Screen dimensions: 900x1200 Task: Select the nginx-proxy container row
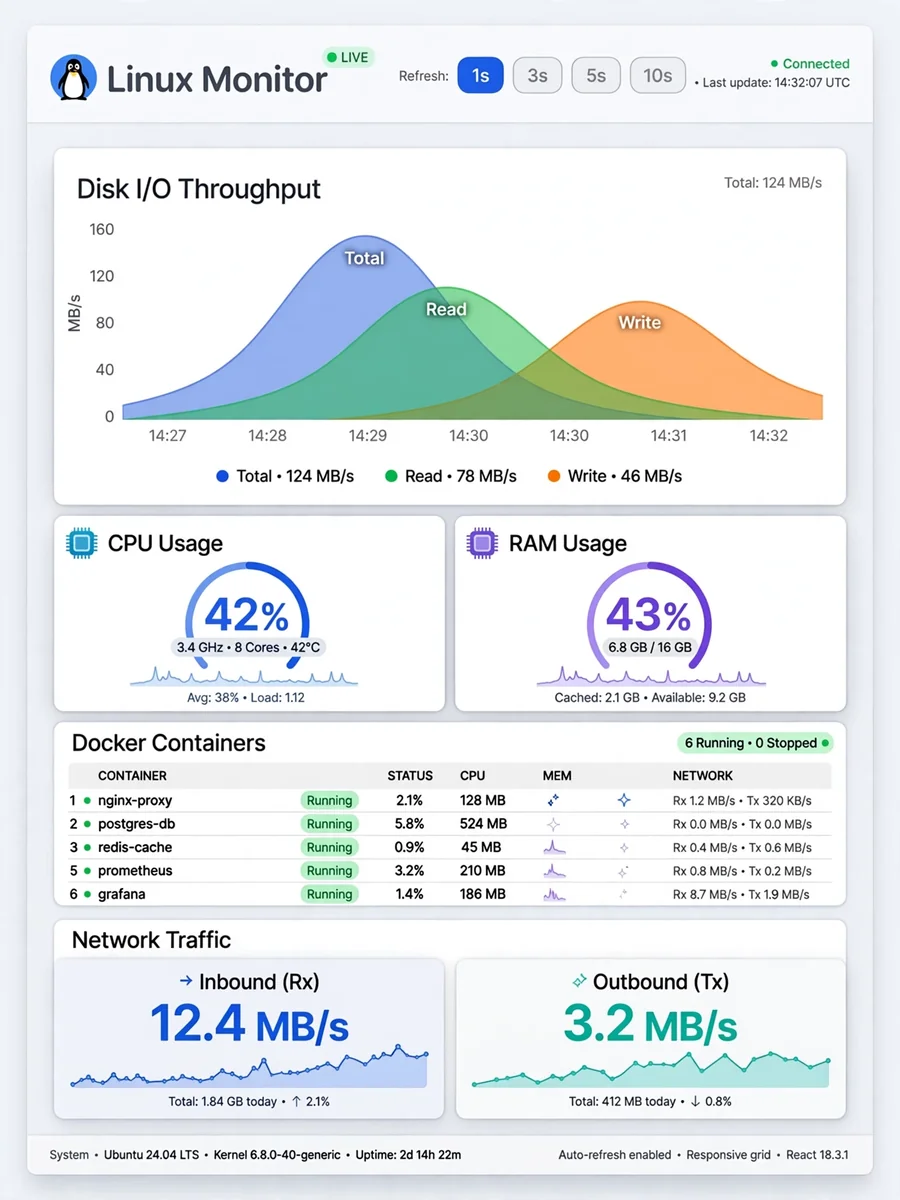point(449,800)
